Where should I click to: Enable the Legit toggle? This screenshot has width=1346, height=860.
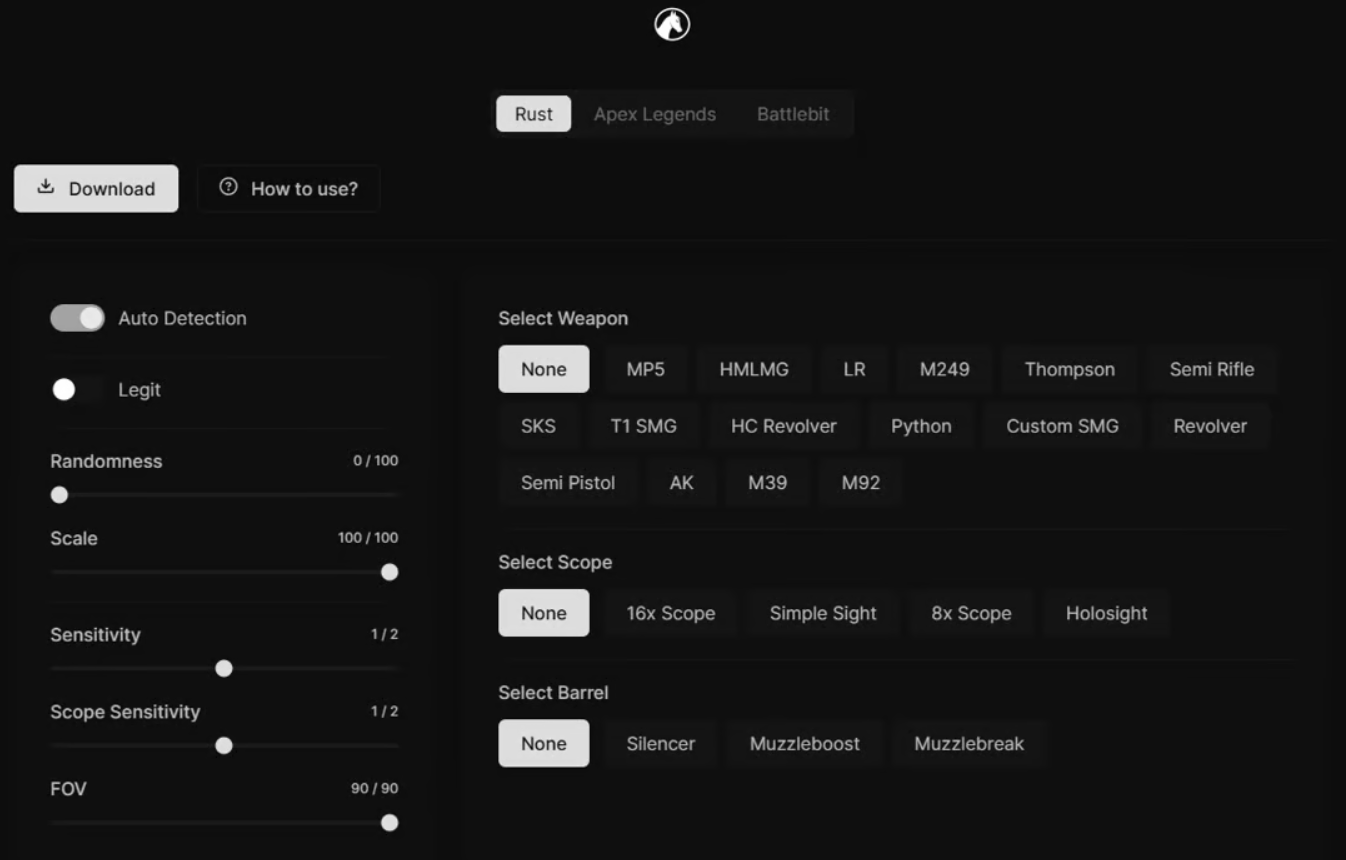[x=77, y=390]
